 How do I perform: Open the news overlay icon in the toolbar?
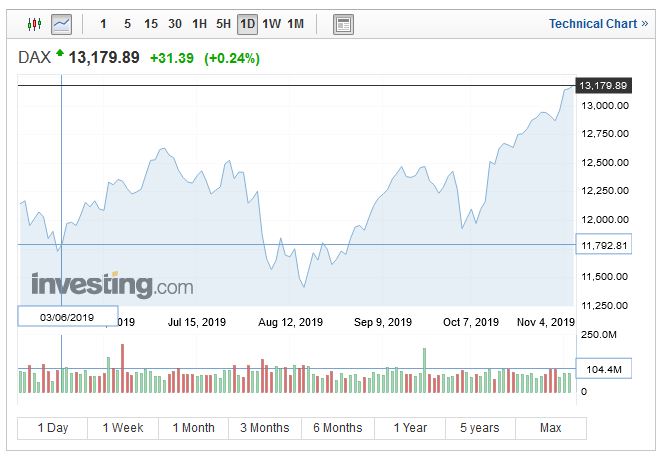(343, 24)
